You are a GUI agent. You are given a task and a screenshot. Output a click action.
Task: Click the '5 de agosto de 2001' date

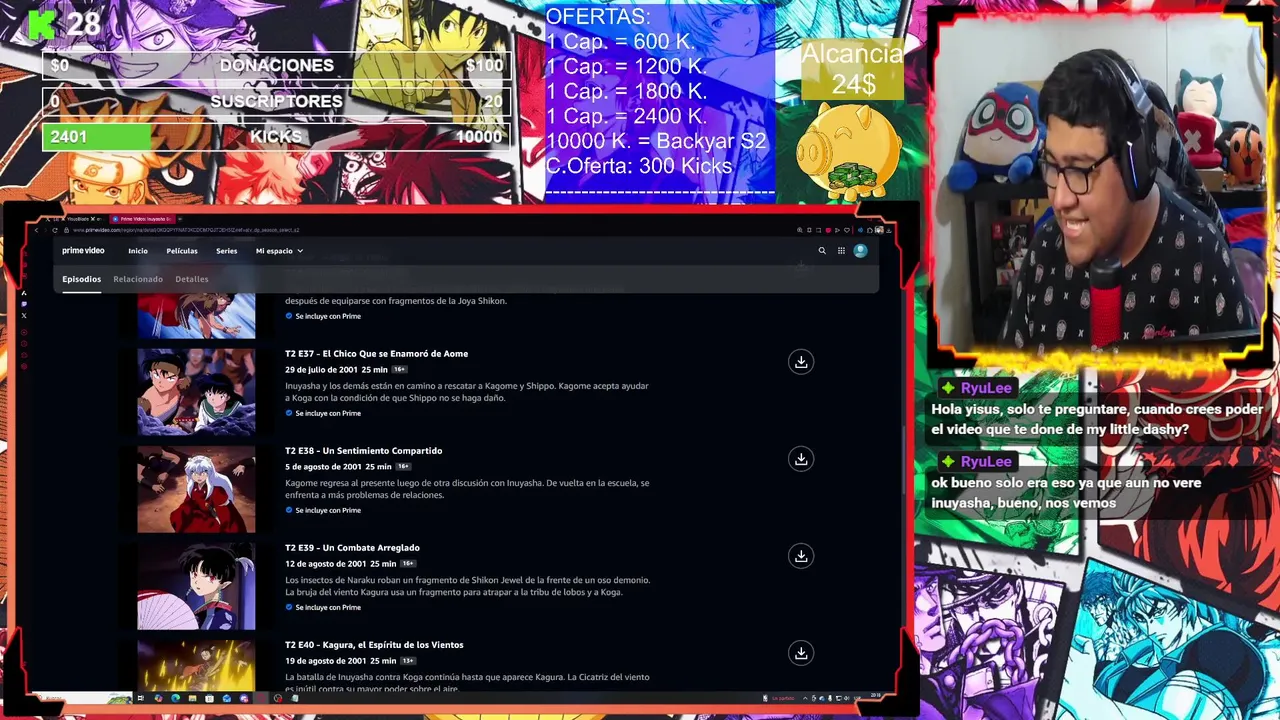tap(323, 467)
